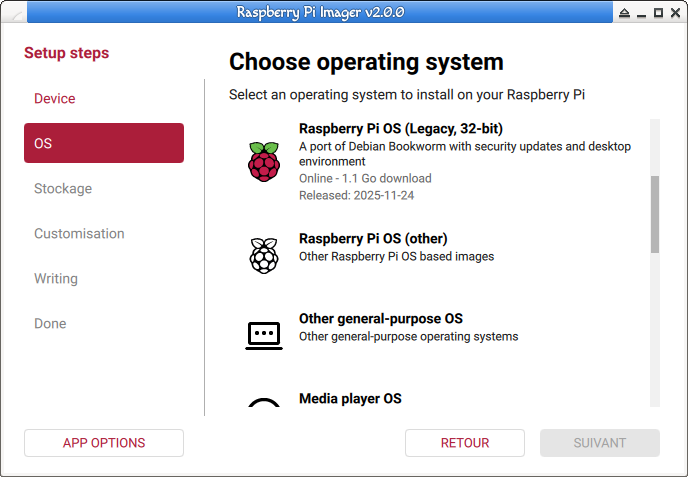
Task: Click 'Online - 1.1 Go download' text
Action: (x=365, y=178)
